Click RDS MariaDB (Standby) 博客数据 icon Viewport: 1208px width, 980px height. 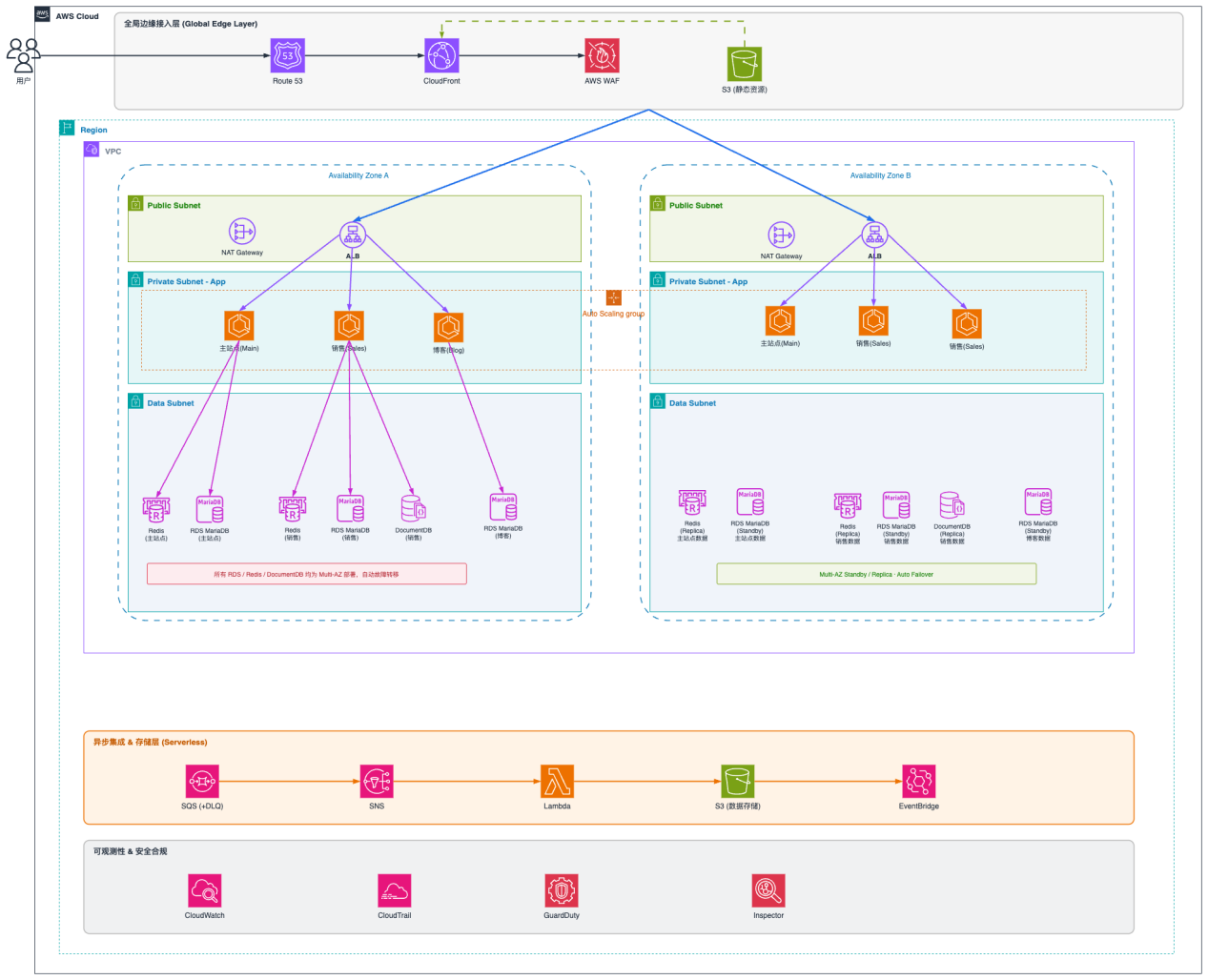[1038, 502]
